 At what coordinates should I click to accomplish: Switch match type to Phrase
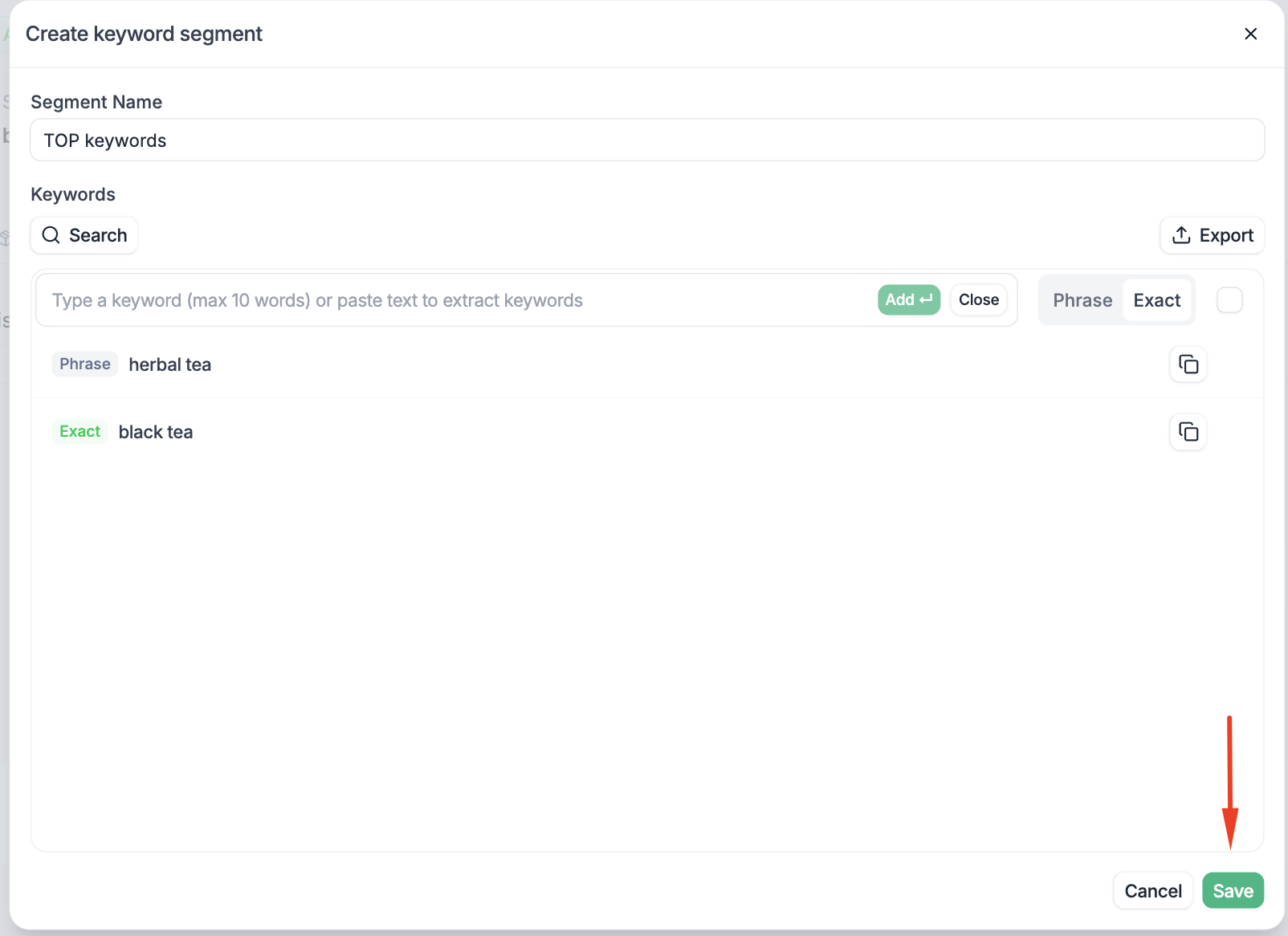click(x=1082, y=300)
